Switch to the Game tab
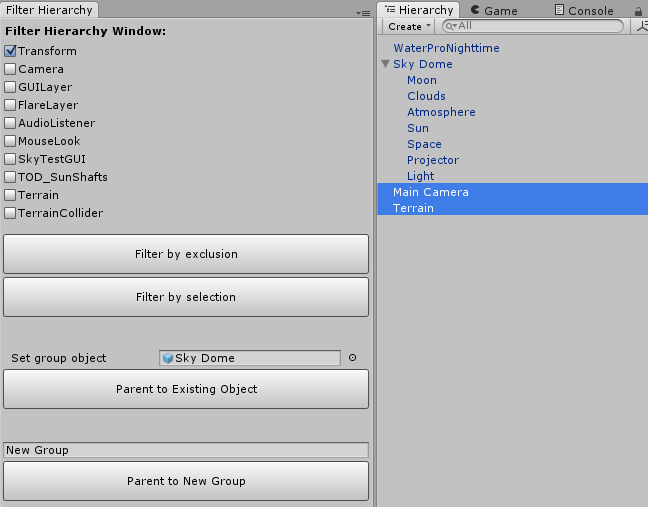The height and width of the screenshot is (507, 648). click(494, 11)
